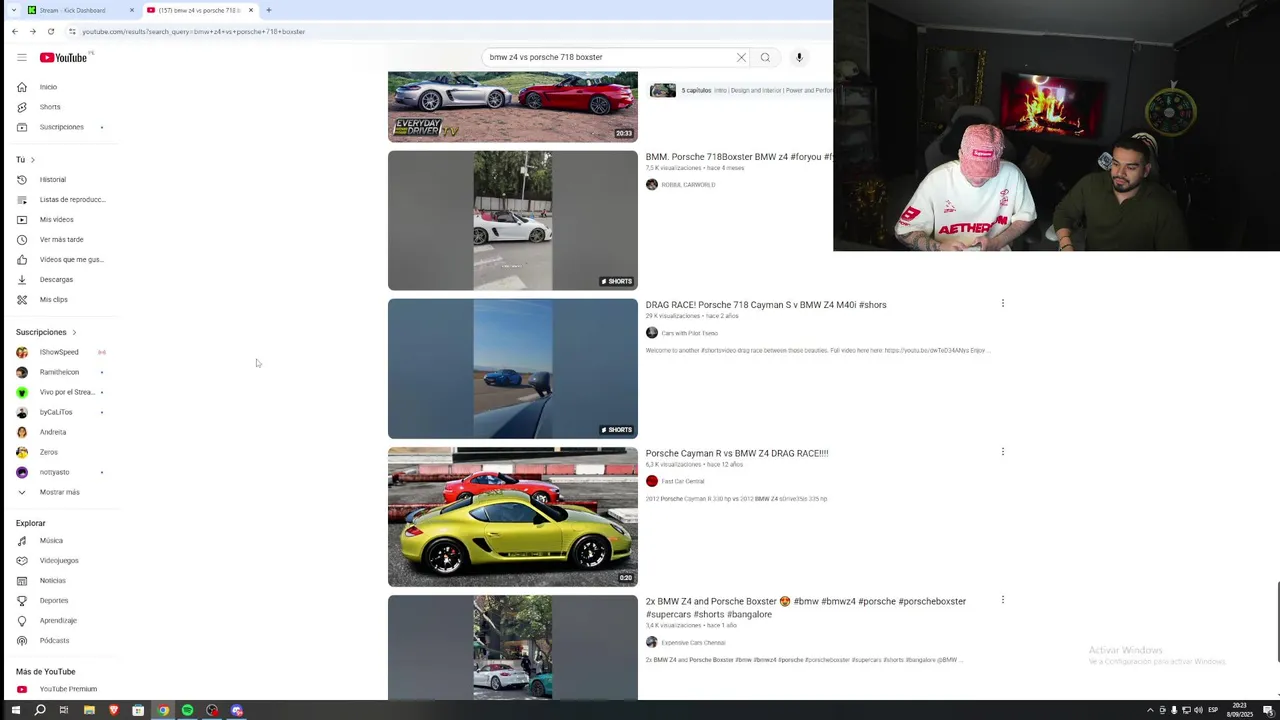
Task: Open Ramitheicon subscription channel
Action: [60, 372]
